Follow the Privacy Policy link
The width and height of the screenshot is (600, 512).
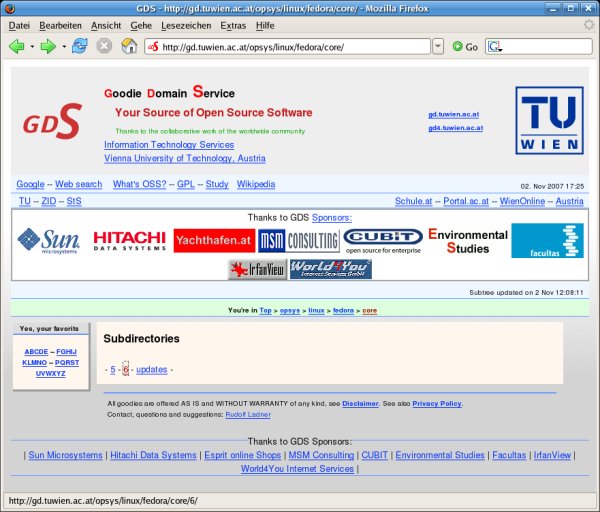[x=437, y=403]
